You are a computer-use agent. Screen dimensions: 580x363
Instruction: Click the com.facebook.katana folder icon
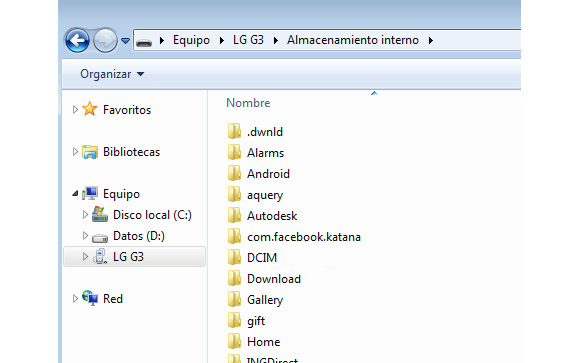[234, 236]
